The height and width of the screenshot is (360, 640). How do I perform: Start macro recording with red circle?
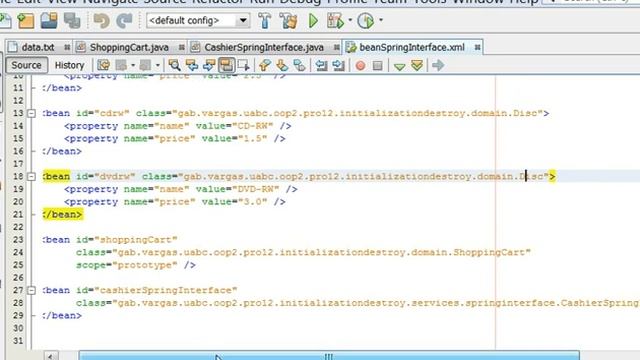[x=360, y=65]
